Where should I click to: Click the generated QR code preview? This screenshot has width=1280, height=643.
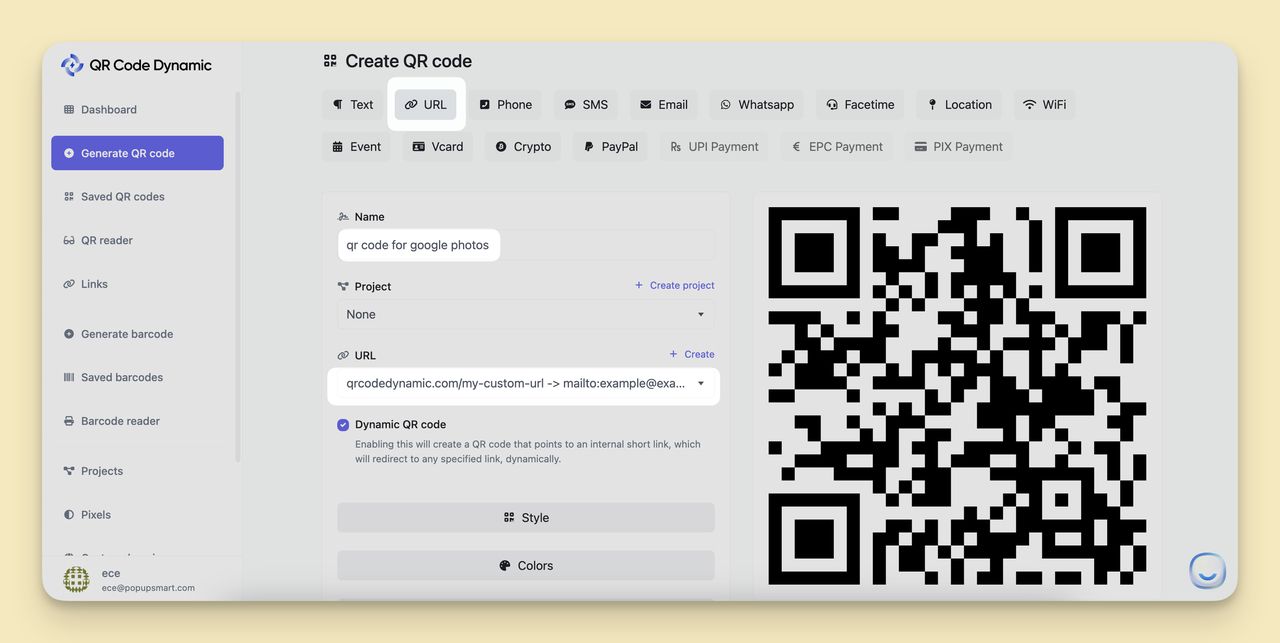pos(957,396)
